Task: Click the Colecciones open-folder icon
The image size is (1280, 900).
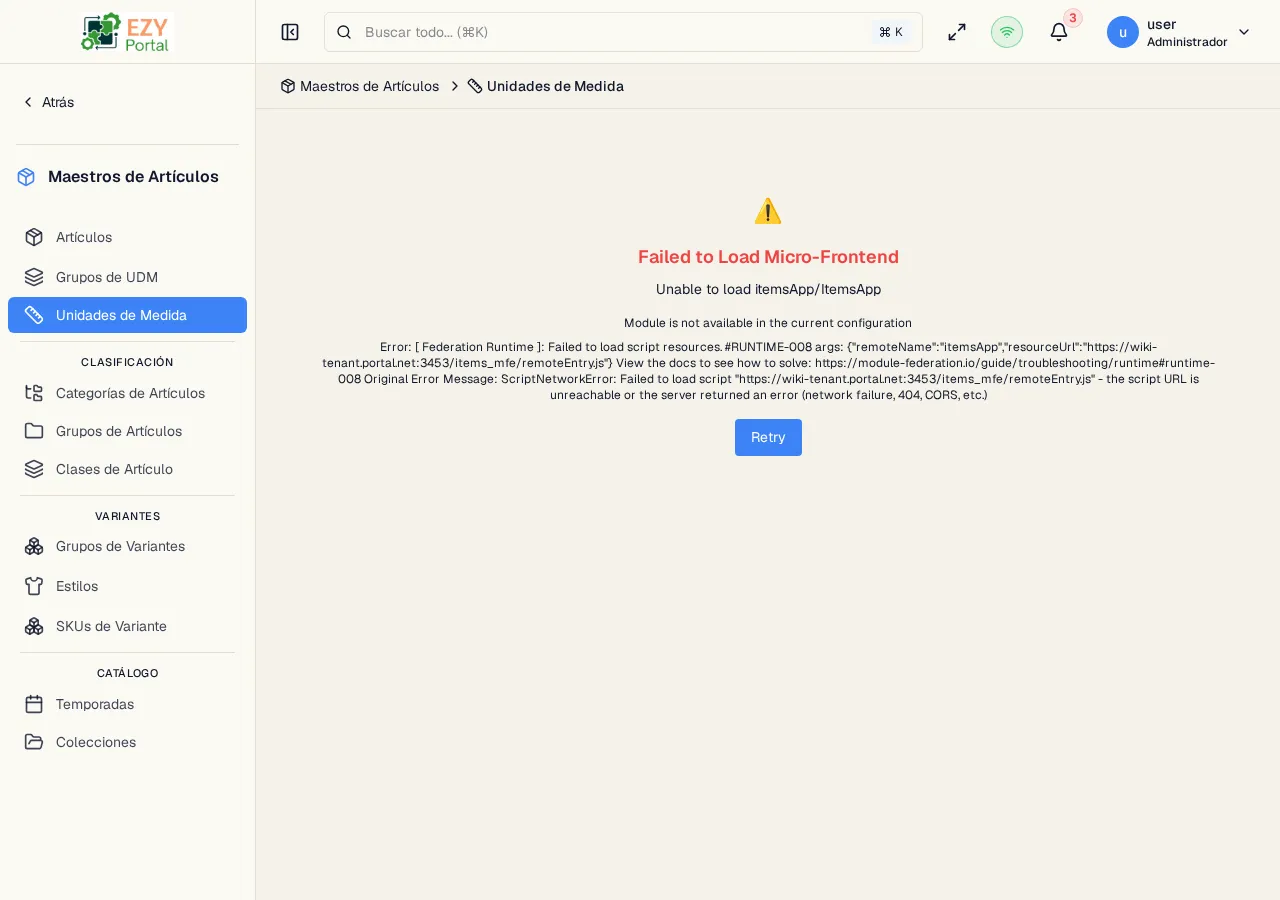Action: click(x=34, y=742)
